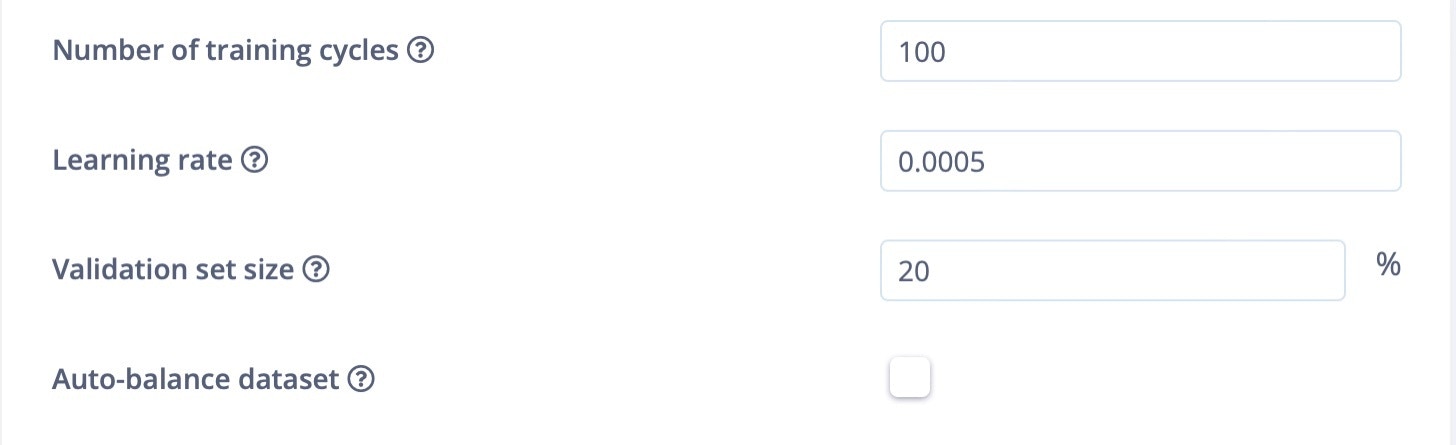Click the question mark after Learning rate
This screenshot has width=1456, height=445.
point(255,160)
